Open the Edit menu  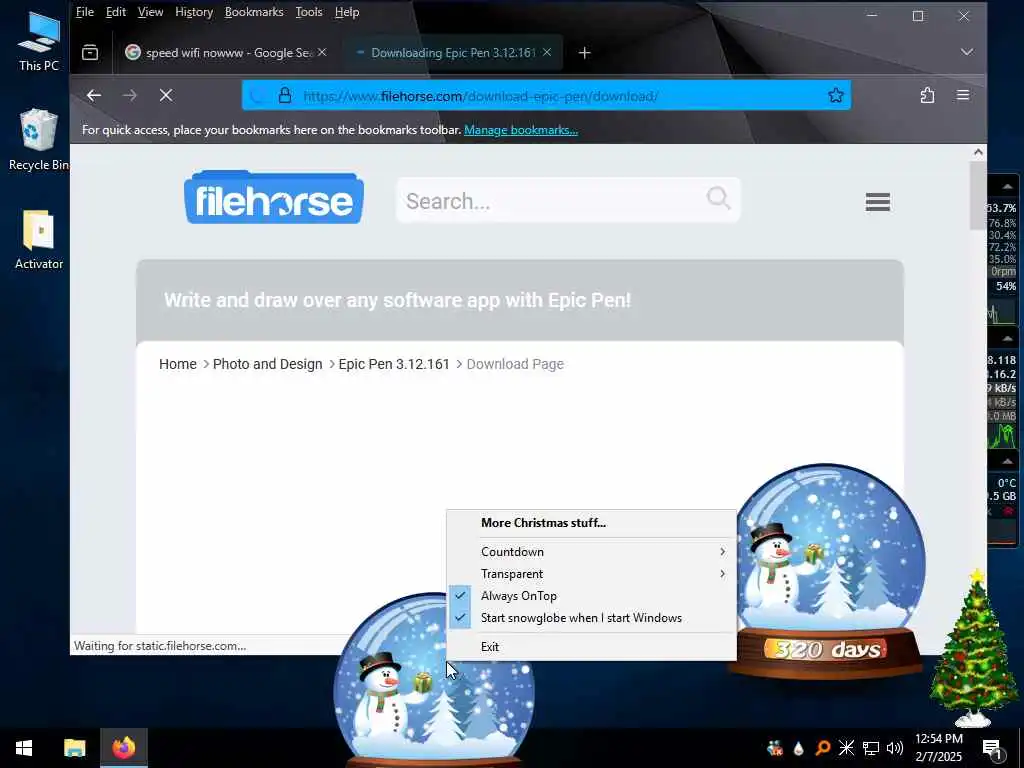pos(116,12)
